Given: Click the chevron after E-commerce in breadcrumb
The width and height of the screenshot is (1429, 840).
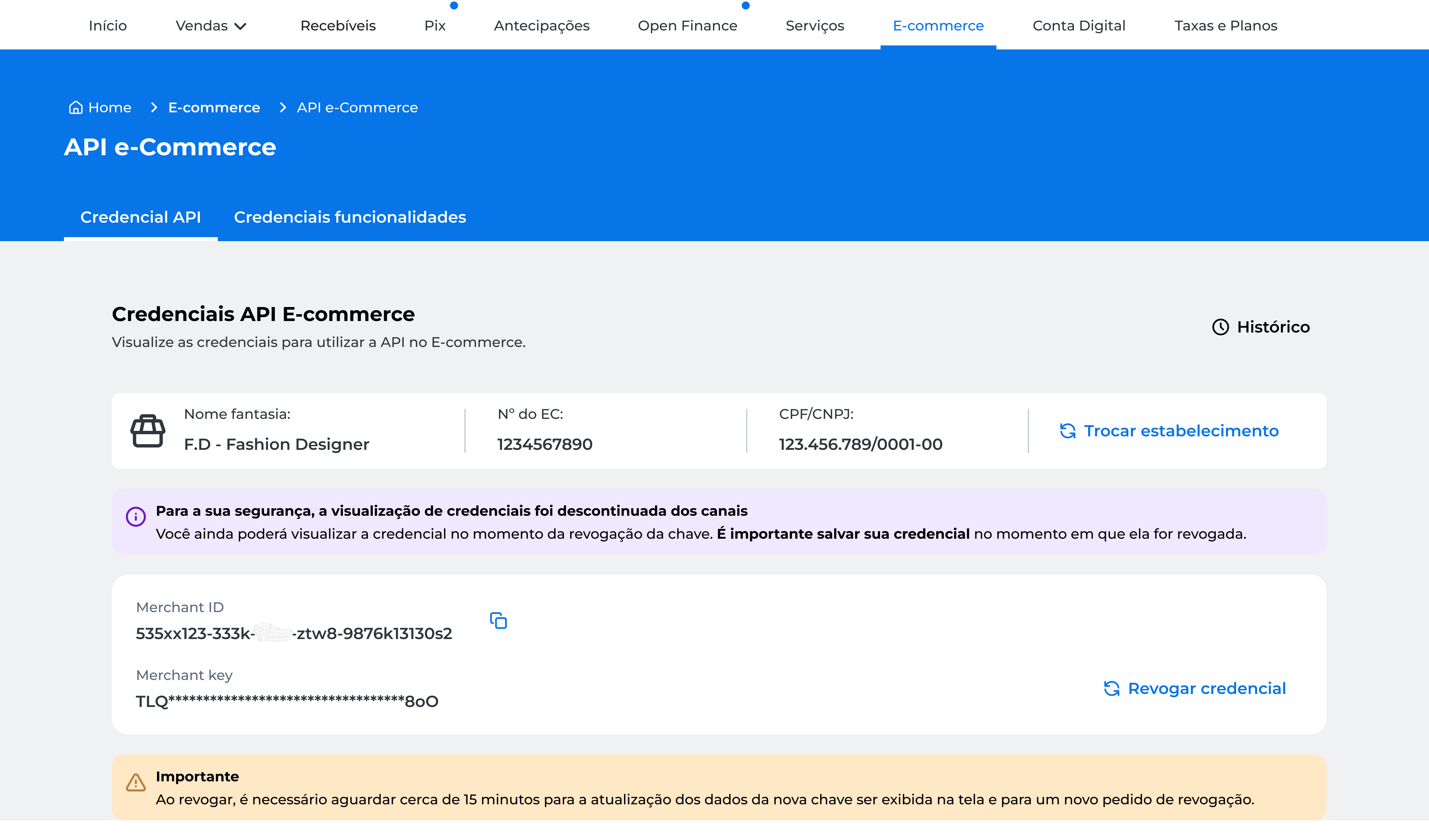Looking at the screenshot, I should pyautogui.click(x=283, y=107).
